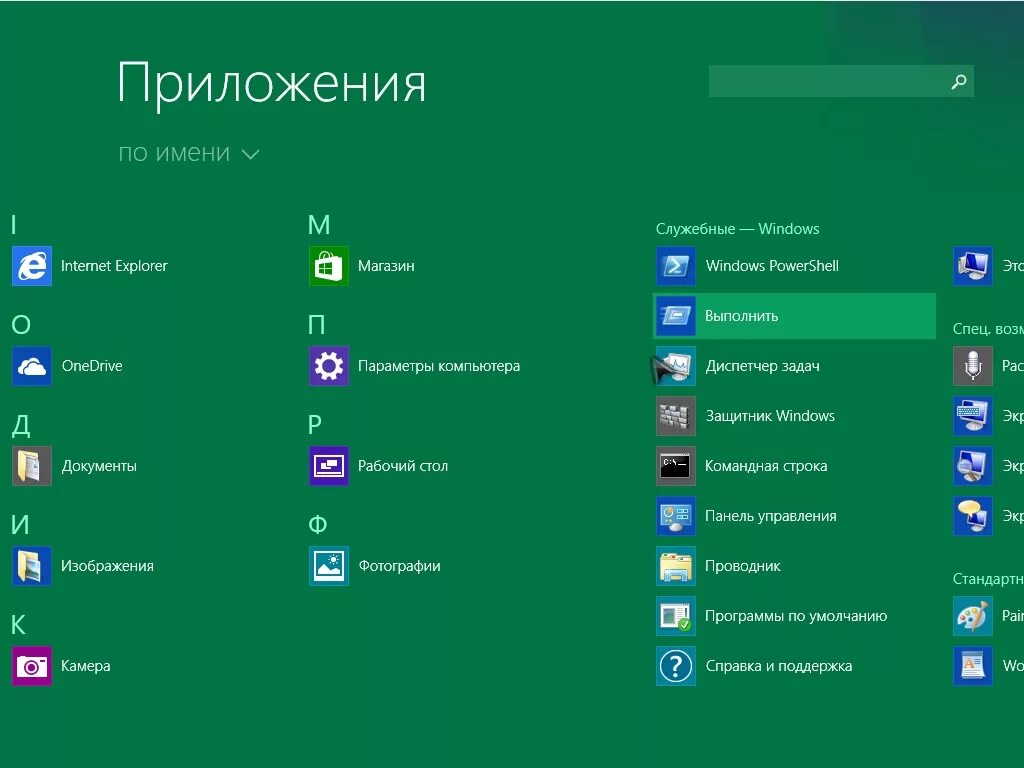Open the 'по имени' sort dropdown

tap(189, 153)
